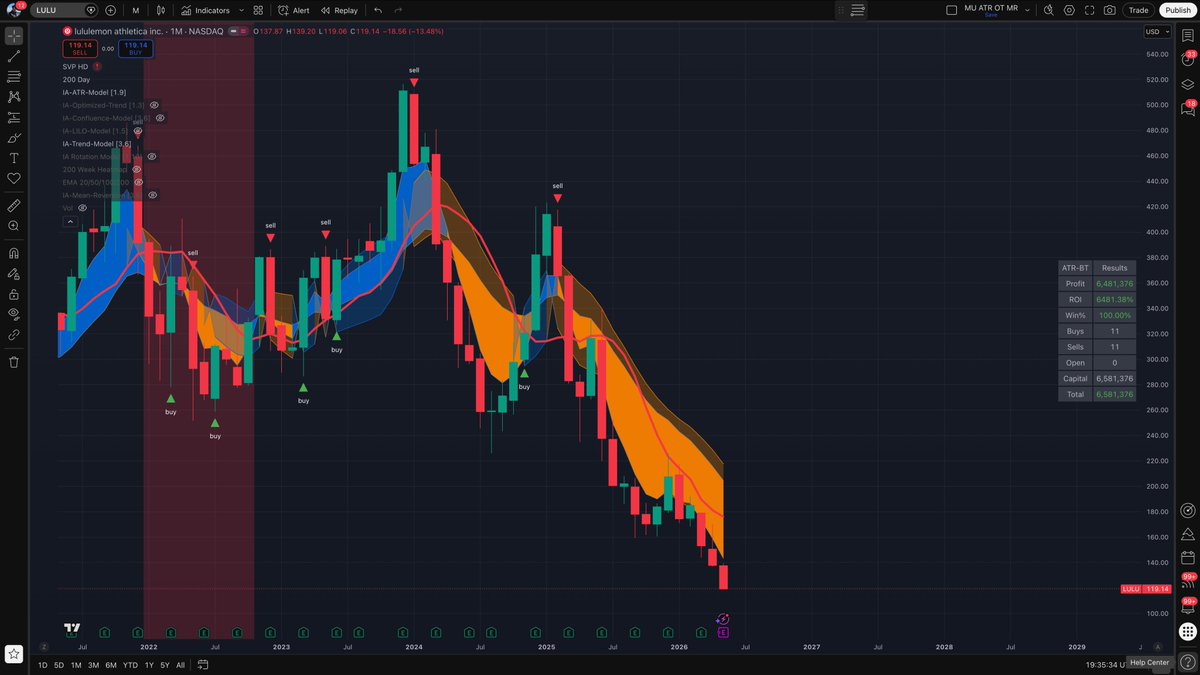Toggle visibility of IA-Optimized-Trend indicator
Screen dimensions: 1200x675
(154, 105)
